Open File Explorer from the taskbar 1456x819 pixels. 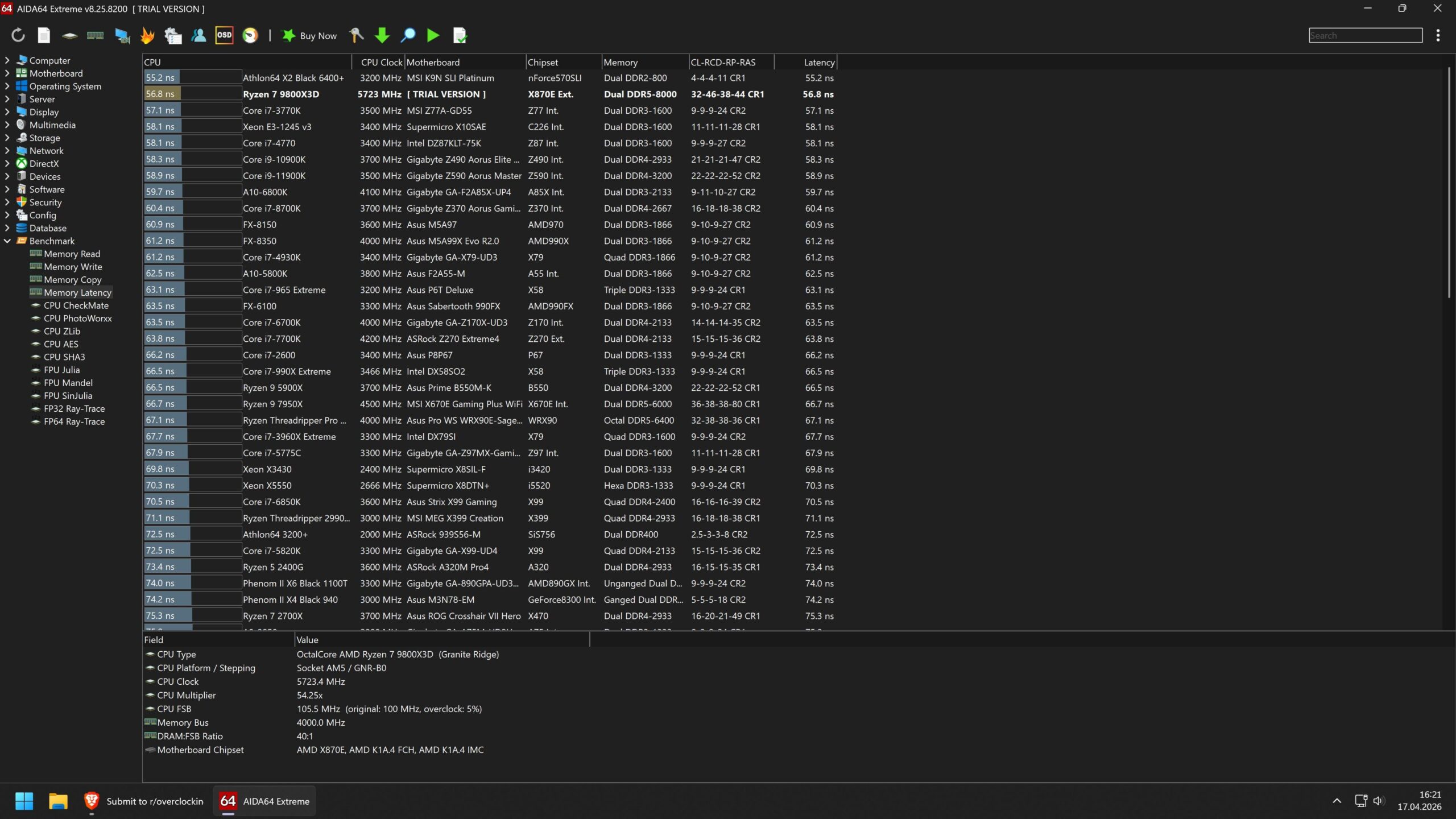[58, 801]
